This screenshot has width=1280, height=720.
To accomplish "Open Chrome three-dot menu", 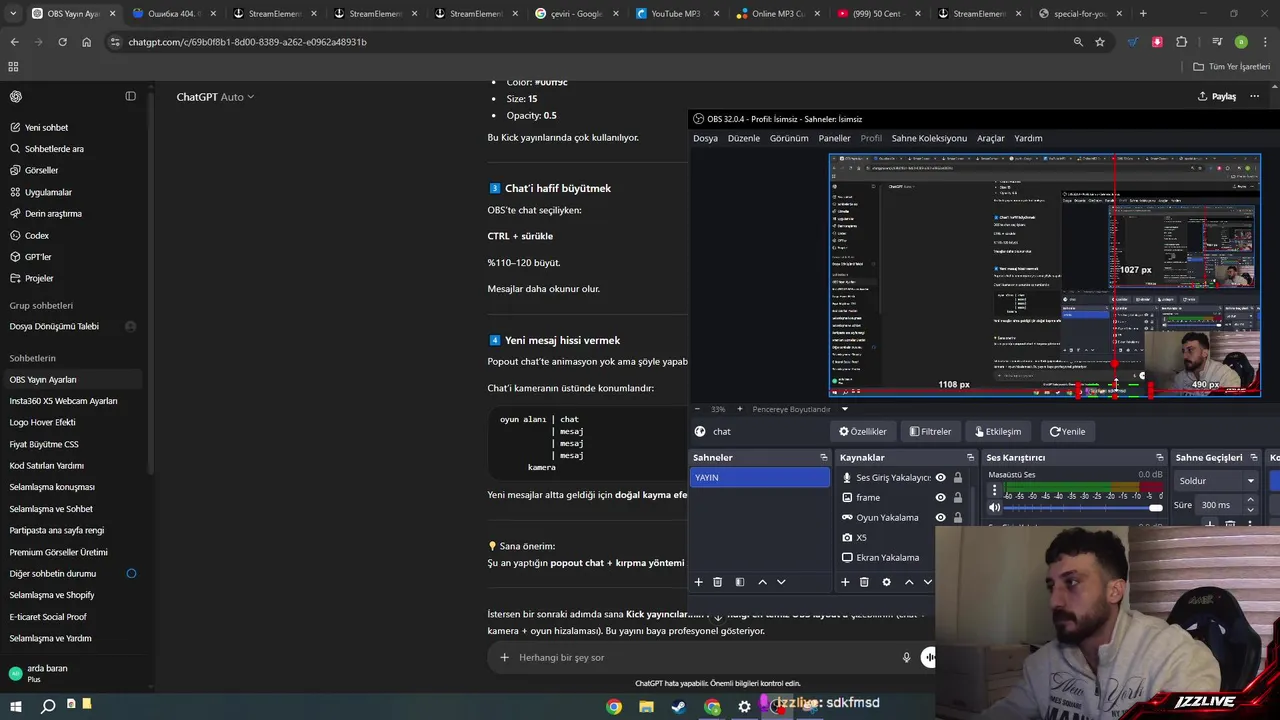I will [x=1264, y=42].
